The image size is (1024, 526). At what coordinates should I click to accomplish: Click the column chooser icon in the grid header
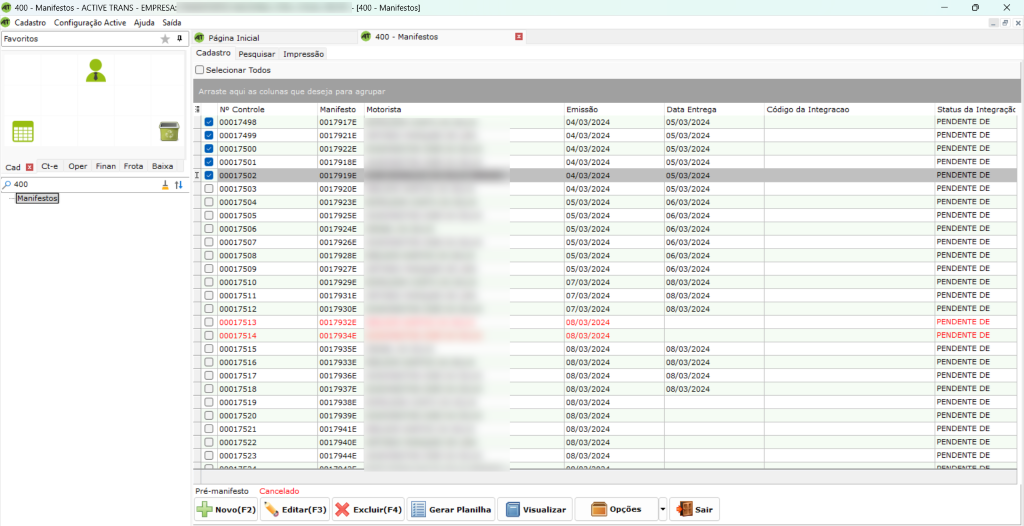[198, 109]
